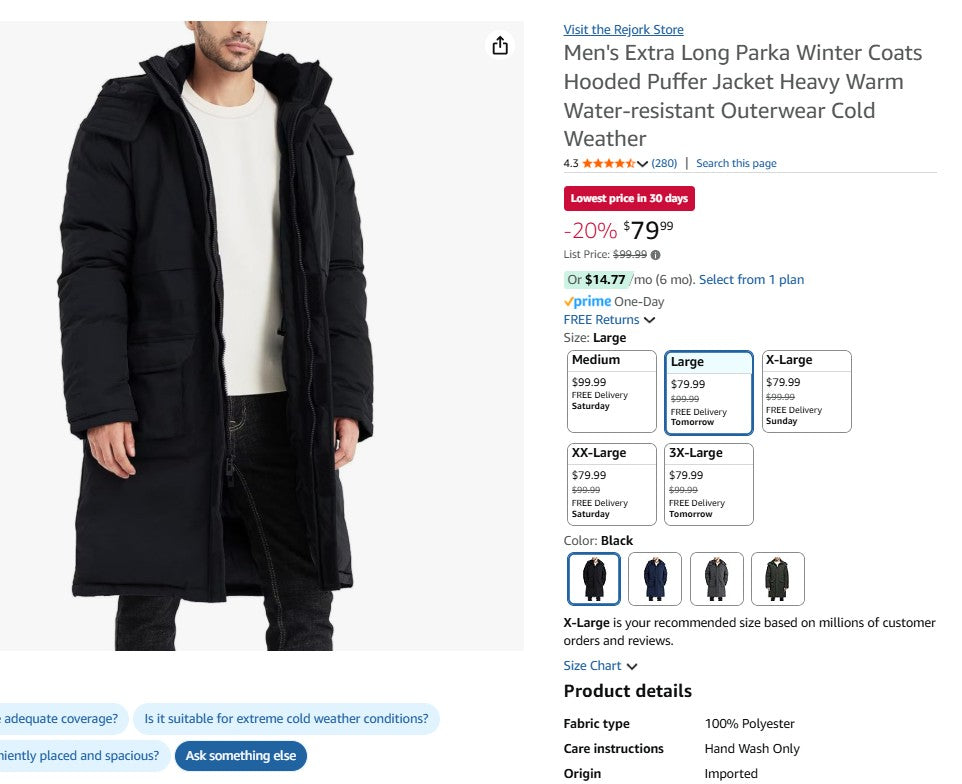962x784 pixels.
Task: Open the rating breakdown chevron
Action: coord(642,164)
